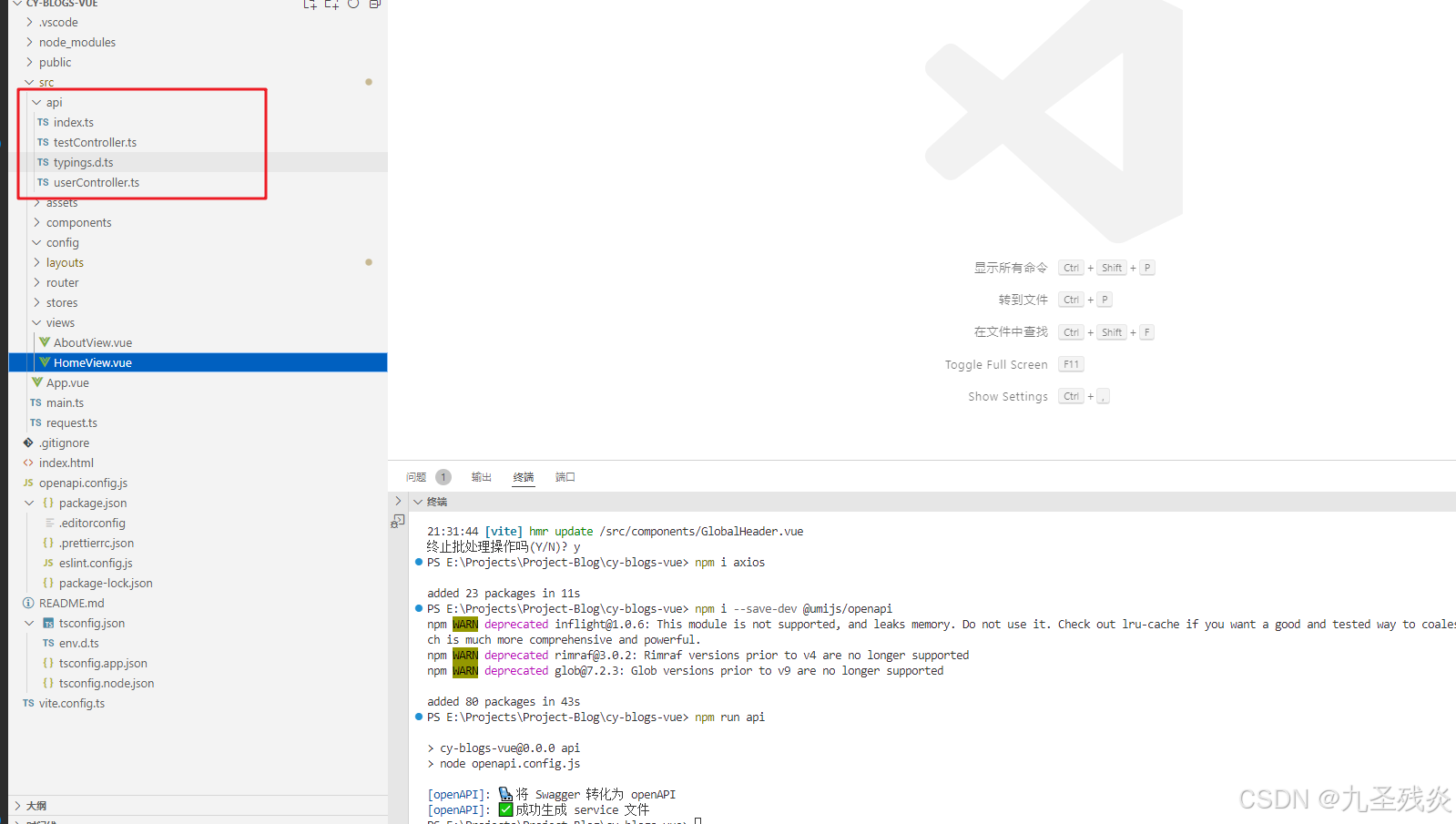Image resolution: width=1456 pixels, height=824 pixels.
Task: Click the HTML icon of index.html
Action: (x=28, y=463)
